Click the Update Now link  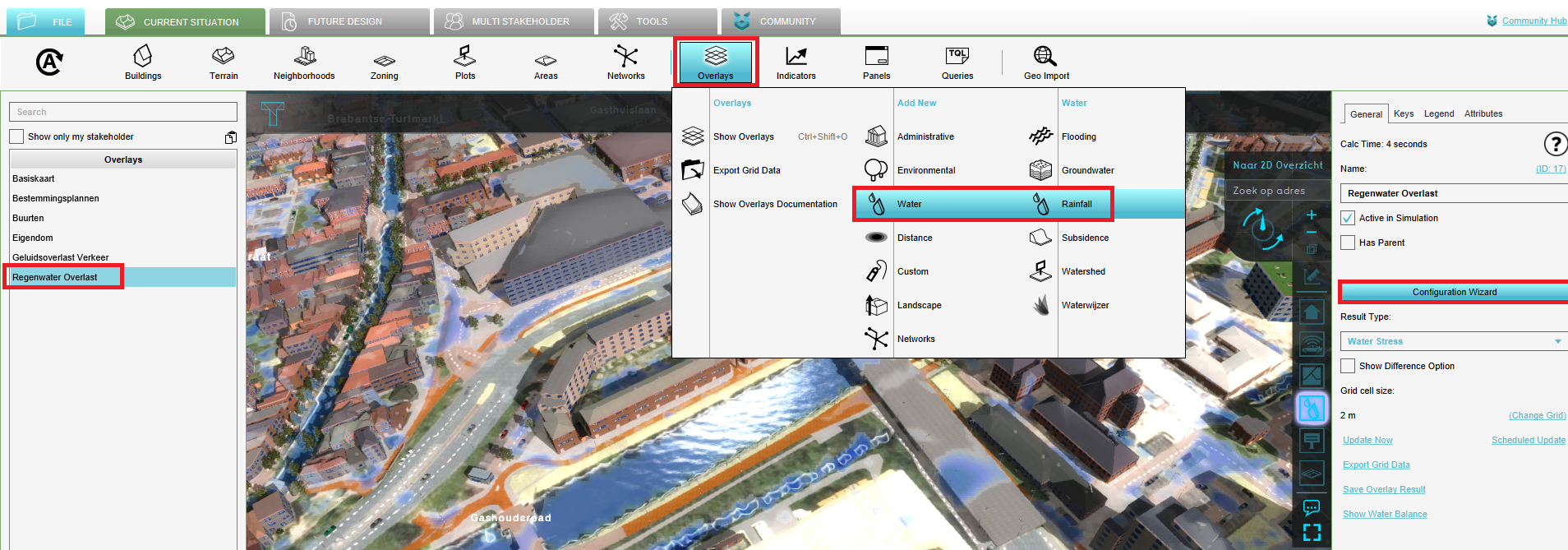coord(1367,440)
